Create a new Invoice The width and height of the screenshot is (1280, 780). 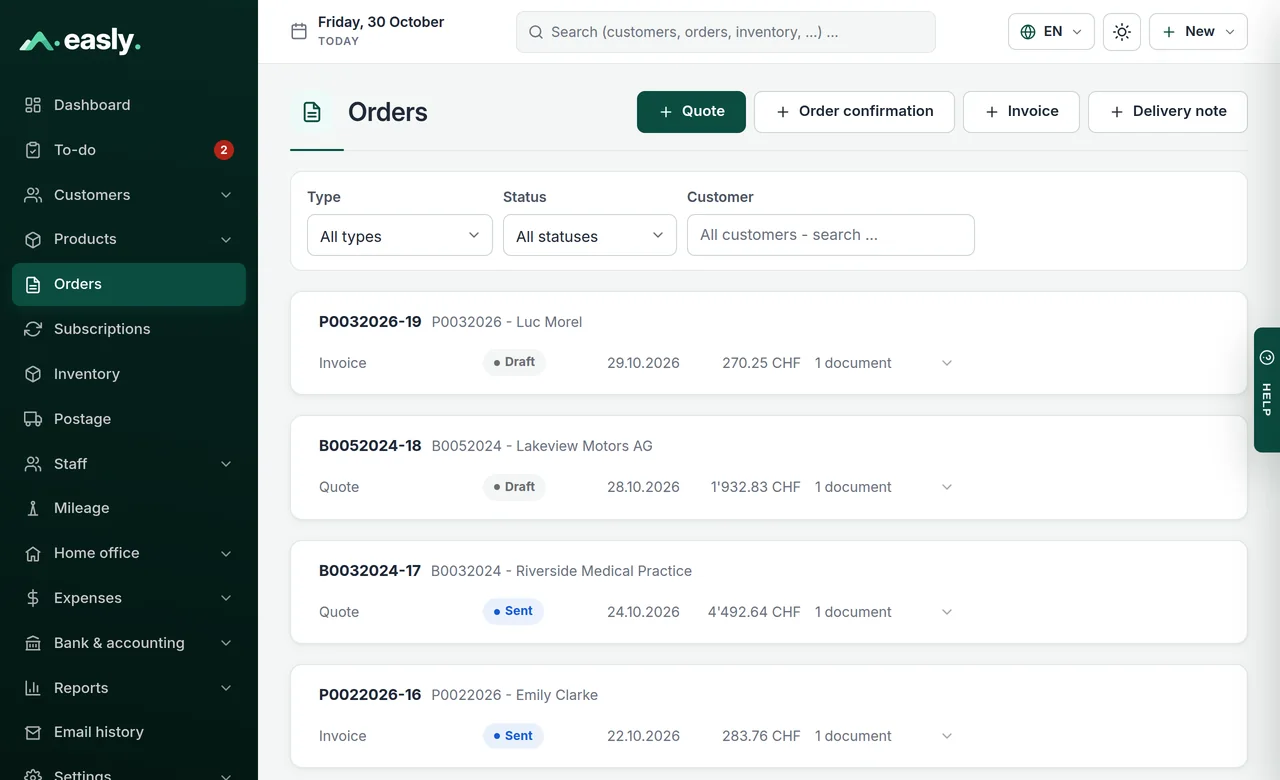(1021, 112)
